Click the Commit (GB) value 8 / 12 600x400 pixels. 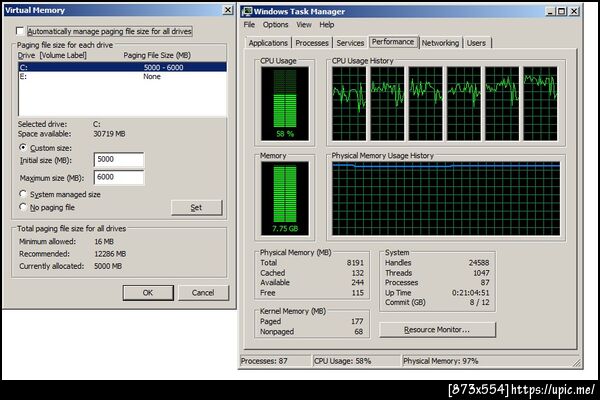(479, 302)
